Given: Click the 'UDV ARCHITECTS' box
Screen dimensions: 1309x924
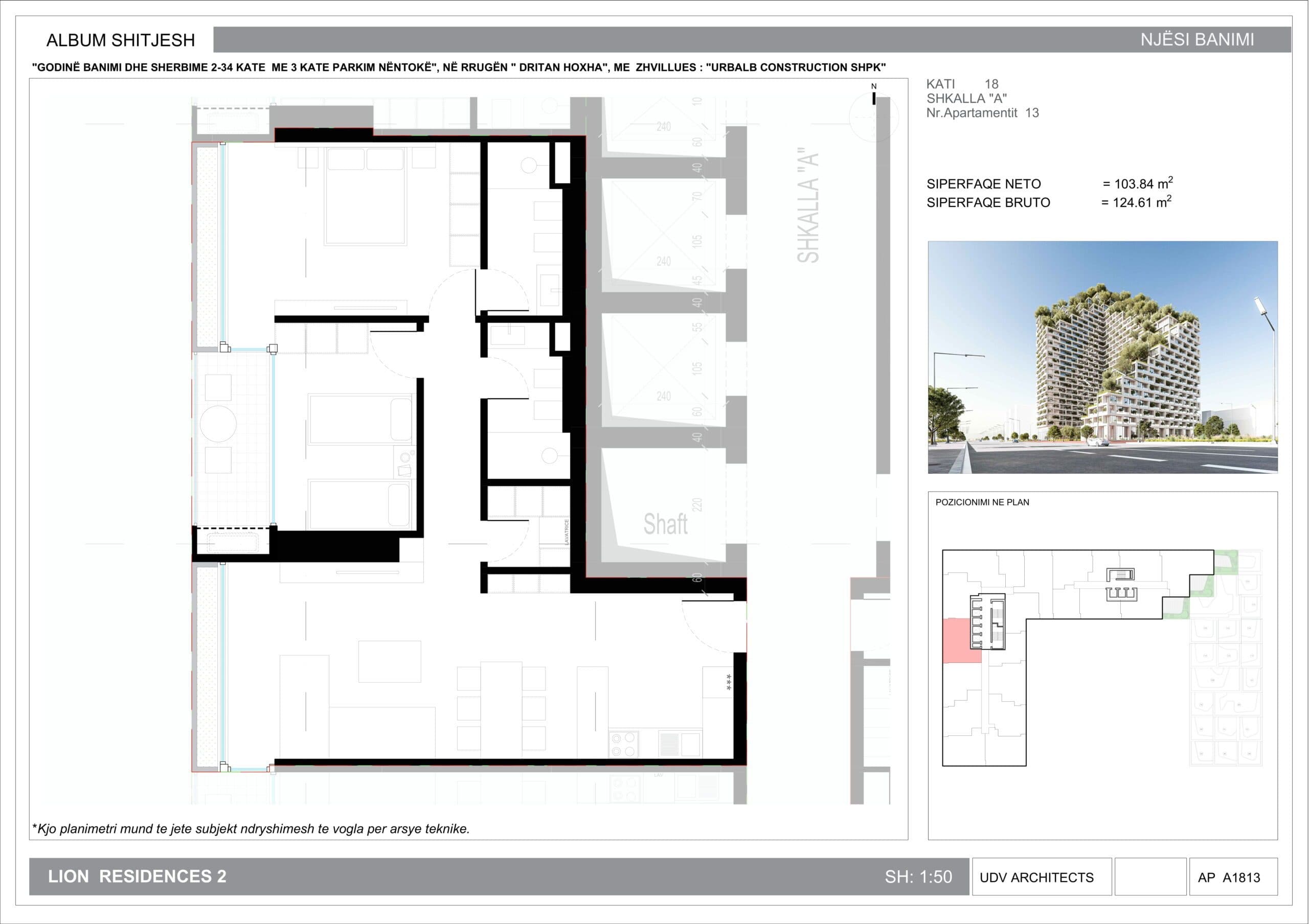Looking at the screenshot, I should 1042,876.
